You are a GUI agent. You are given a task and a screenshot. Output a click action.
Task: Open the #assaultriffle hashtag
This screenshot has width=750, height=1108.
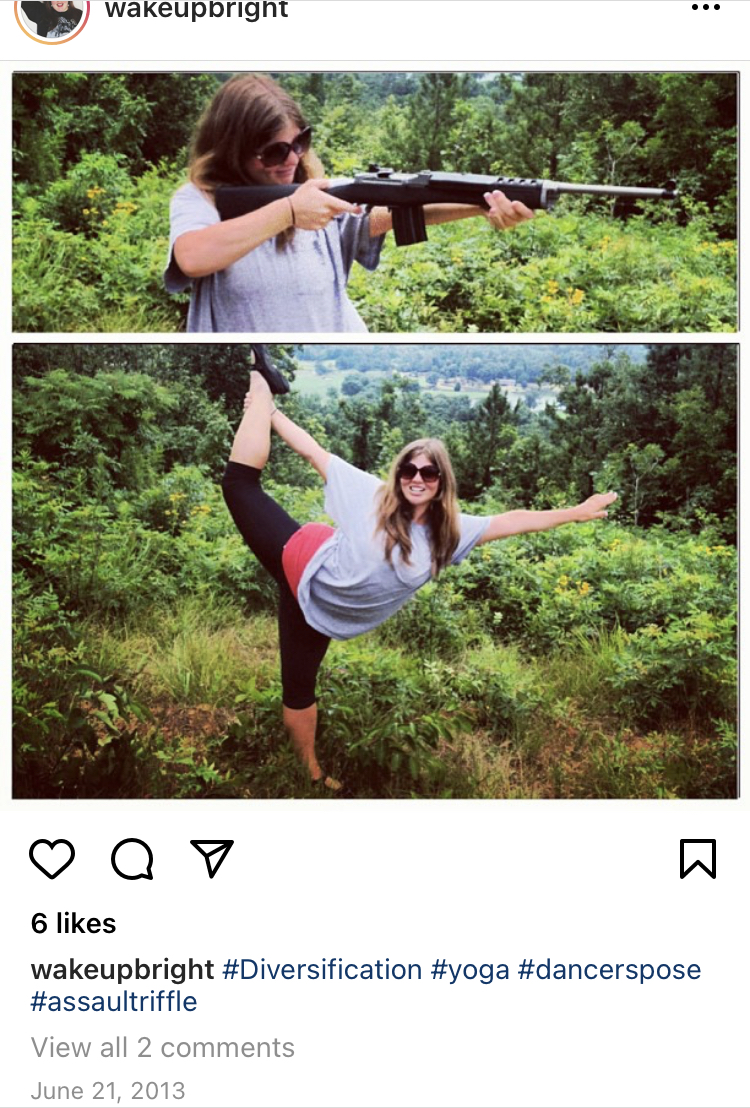(x=114, y=1001)
